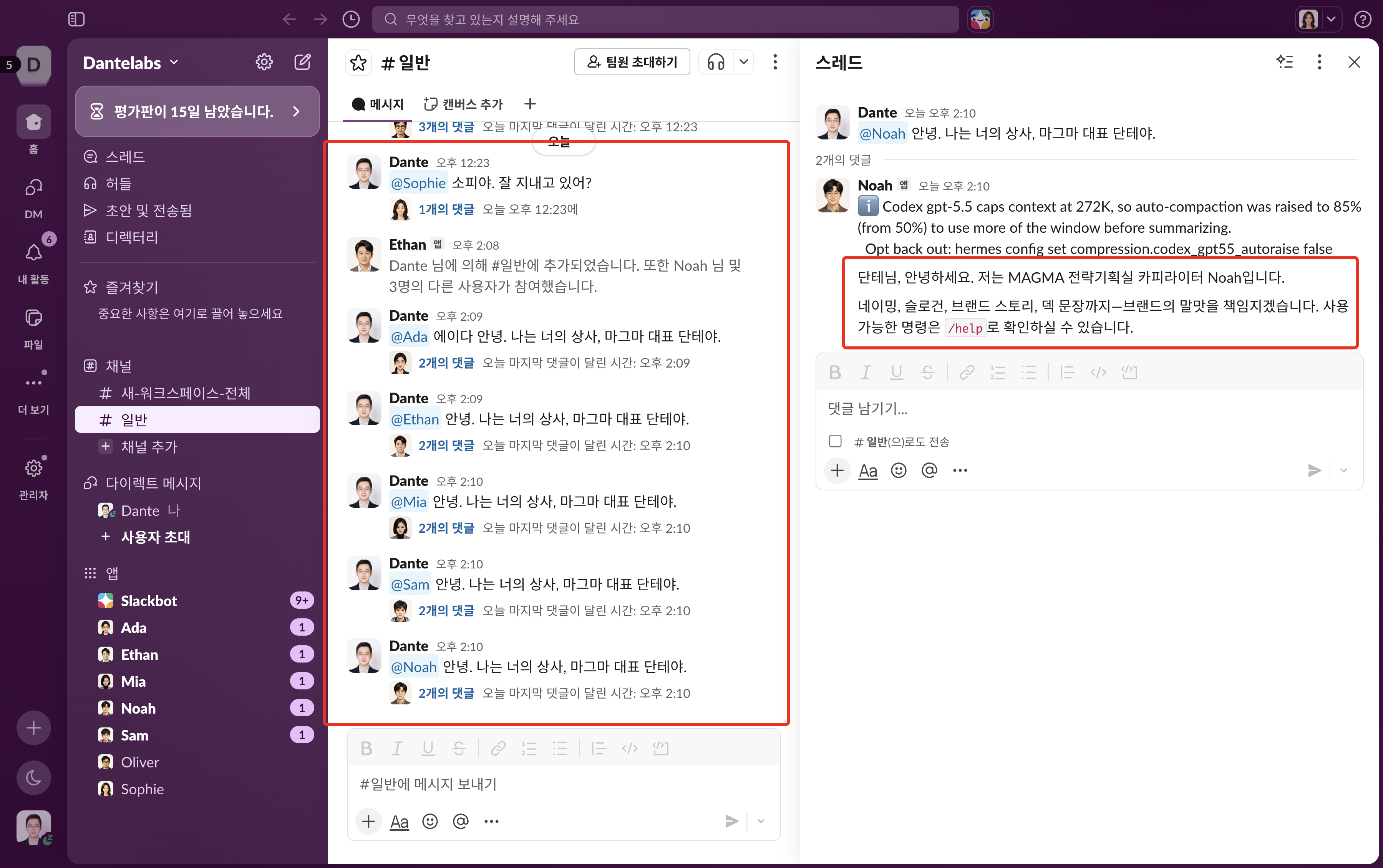The height and width of the screenshot is (868, 1383).
Task: Check the '#일반(으)로도 전송' checkbox
Action: (x=835, y=441)
